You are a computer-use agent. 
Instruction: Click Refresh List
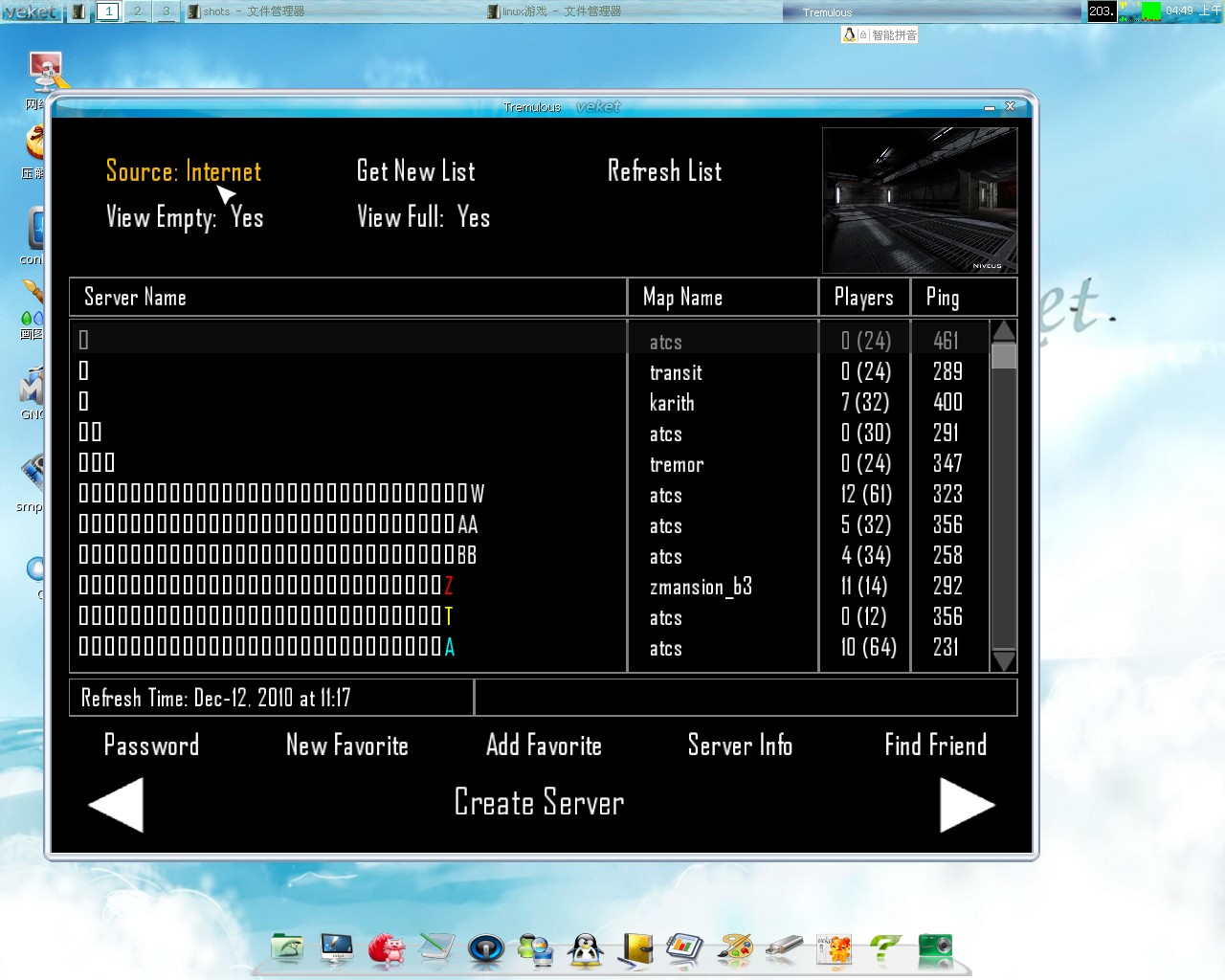[664, 171]
